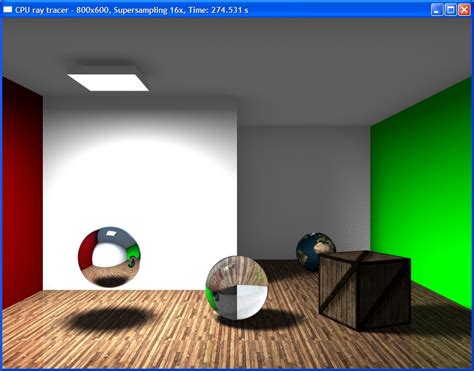Click the wooden crate

365,290
